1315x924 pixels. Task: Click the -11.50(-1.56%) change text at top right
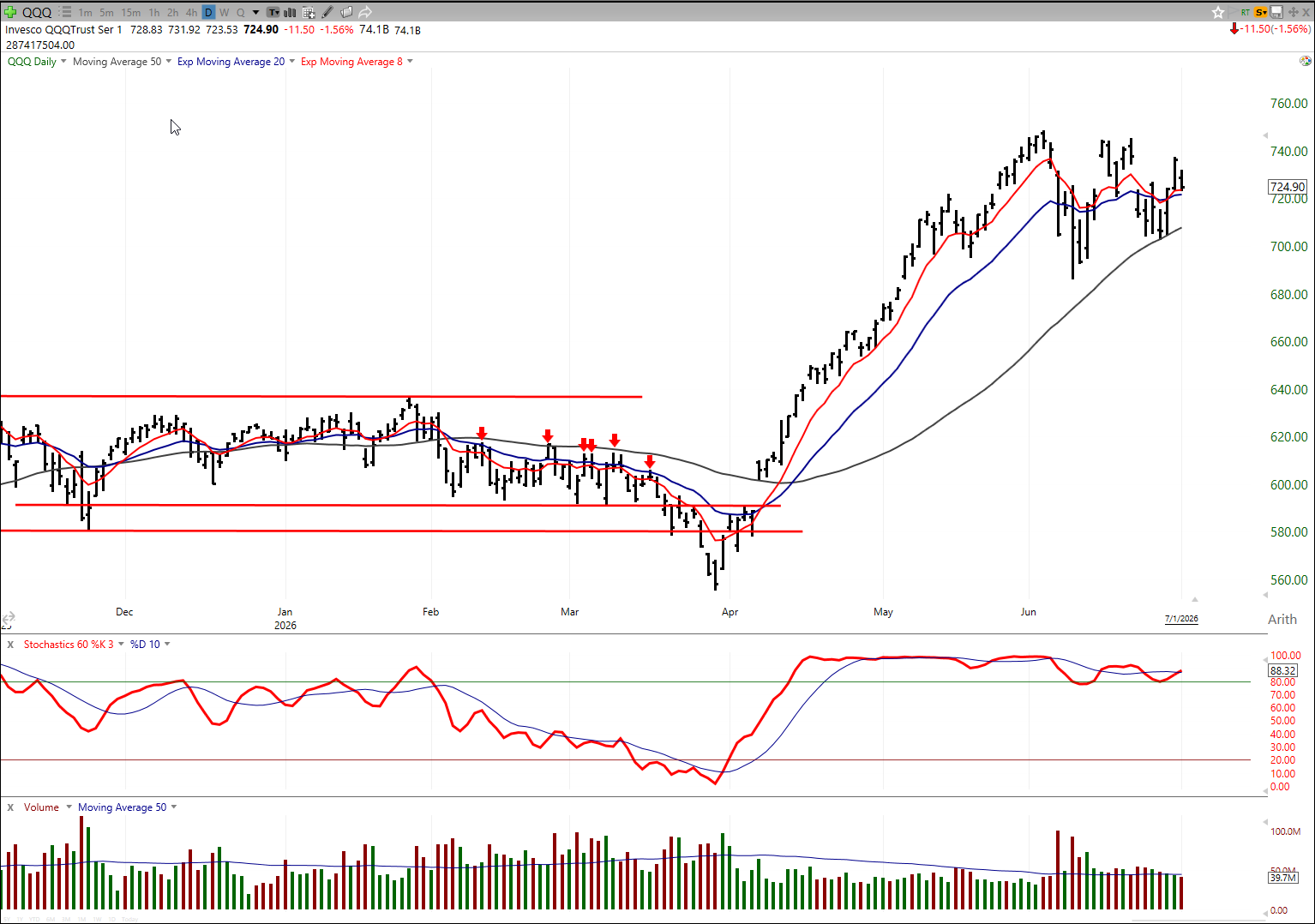(x=1276, y=29)
